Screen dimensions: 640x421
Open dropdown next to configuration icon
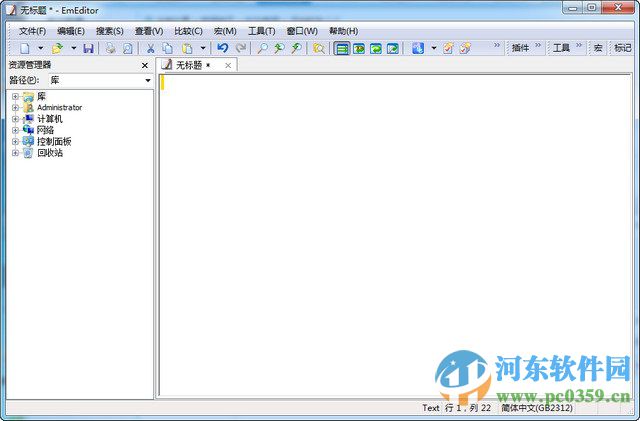pos(434,48)
